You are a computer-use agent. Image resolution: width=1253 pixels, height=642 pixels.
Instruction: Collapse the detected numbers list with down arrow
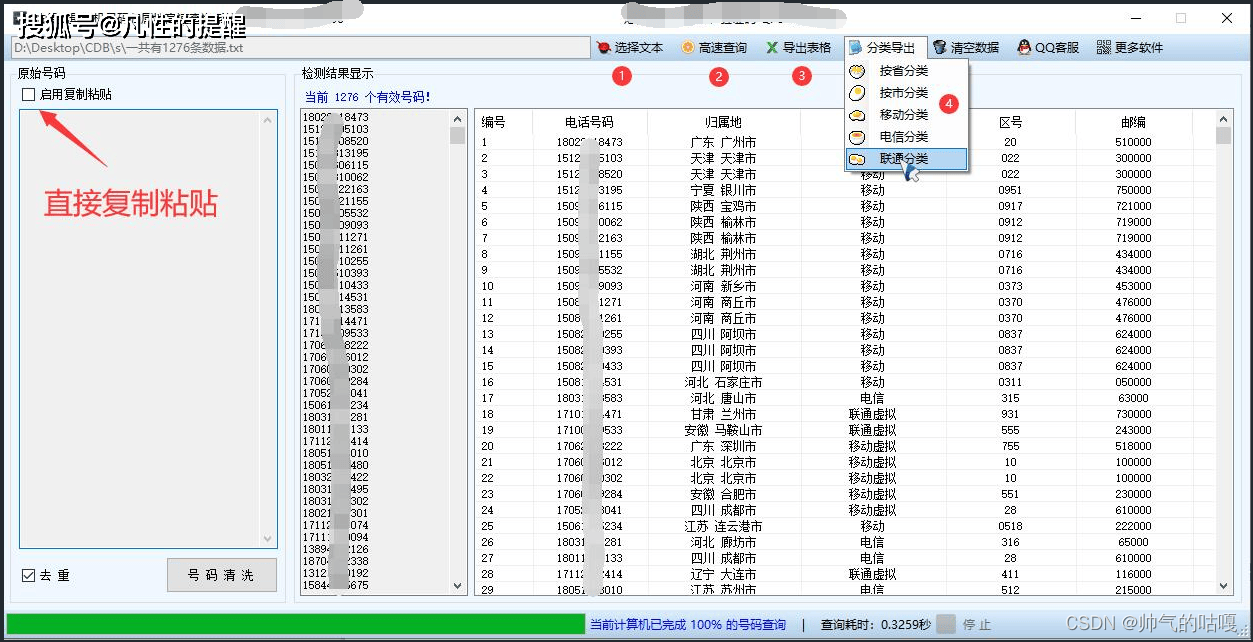pyautogui.click(x=457, y=584)
